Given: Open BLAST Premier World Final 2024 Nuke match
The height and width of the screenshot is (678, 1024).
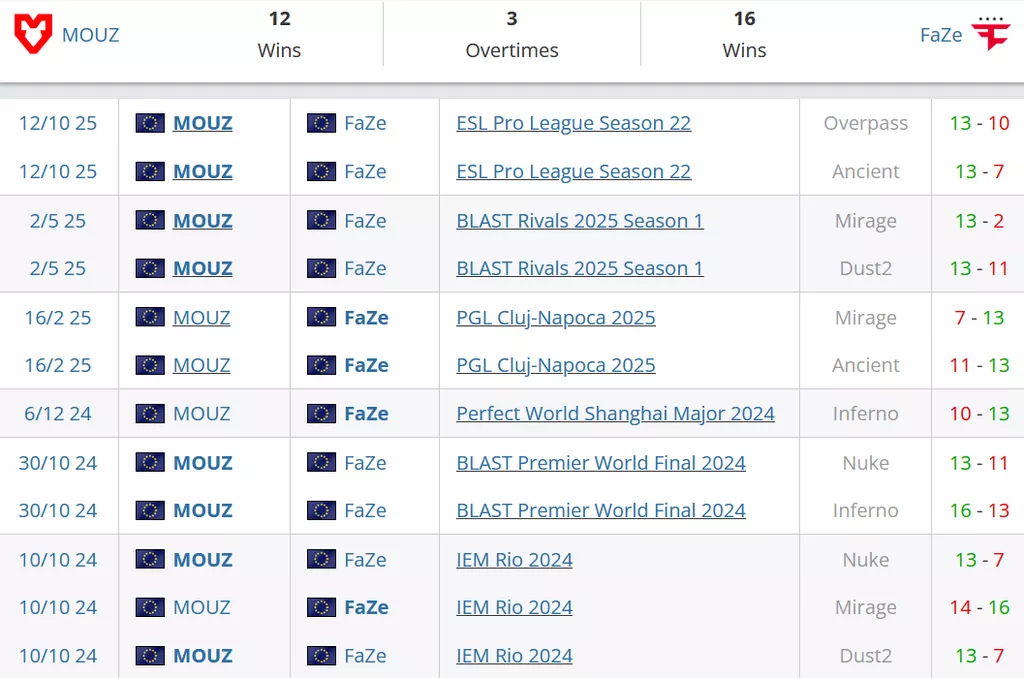Looking at the screenshot, I should [600, 462].
